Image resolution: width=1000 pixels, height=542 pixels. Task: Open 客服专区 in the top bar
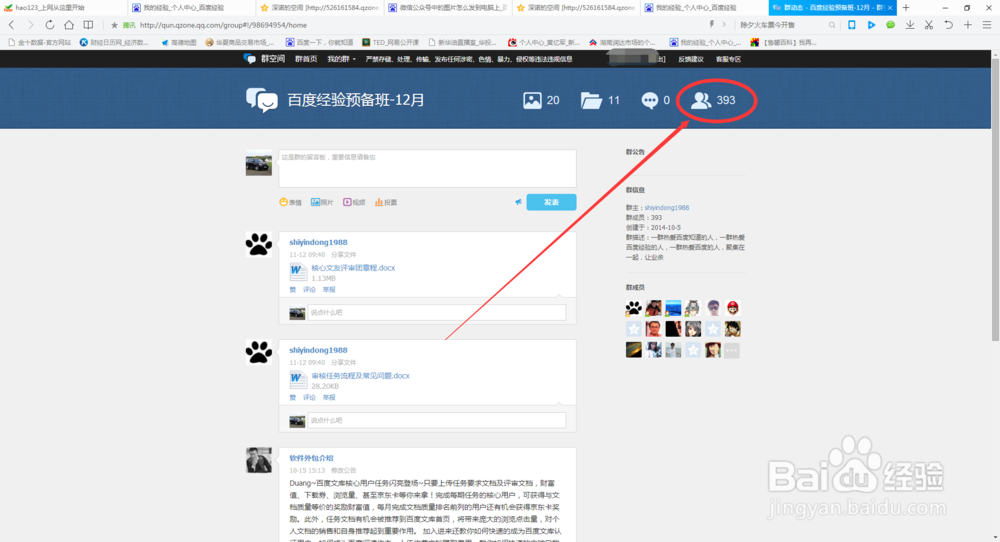pyautogui.click(x=728, y=59)
